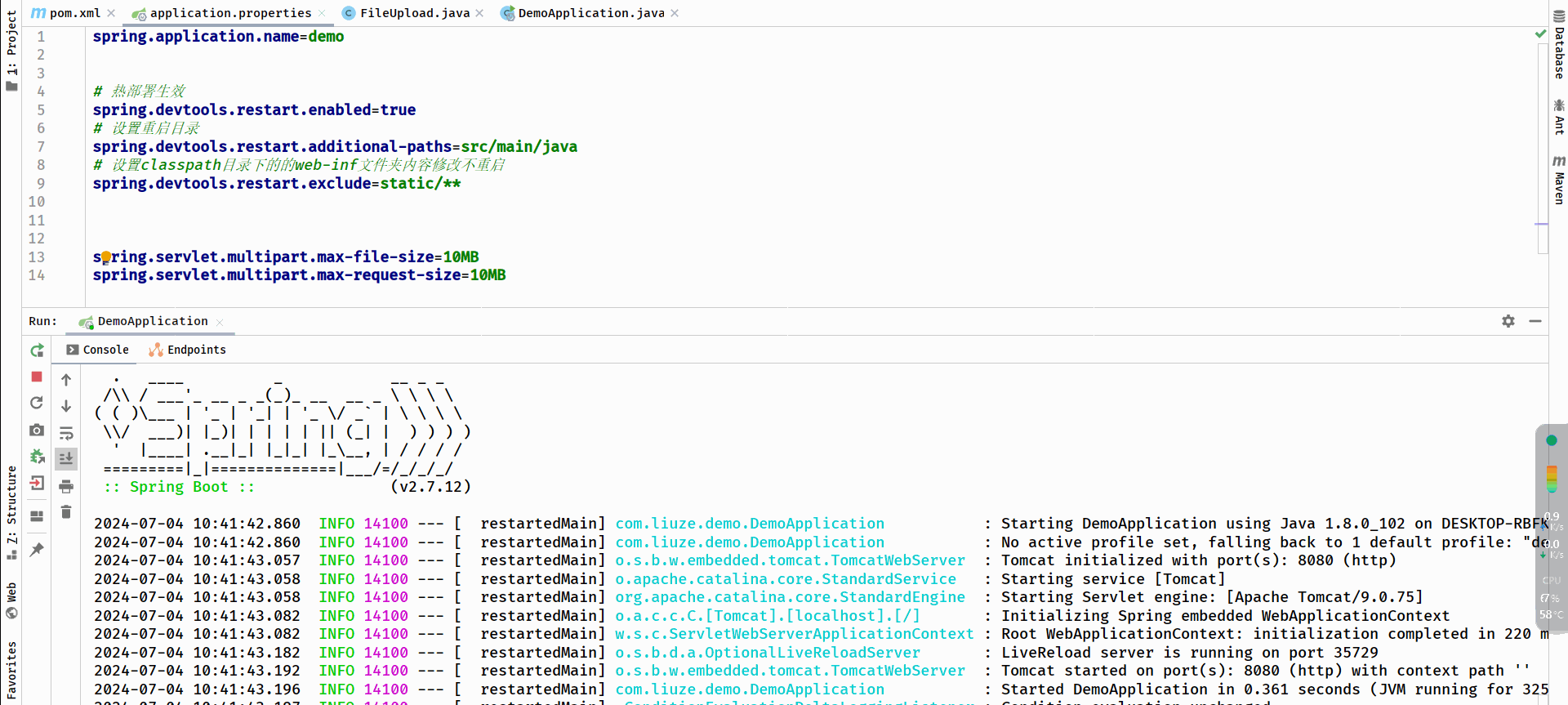Viewport: 1568px width, 705px height.
Task: Open the Ant tool window
Action: (x=1559, y=117)
